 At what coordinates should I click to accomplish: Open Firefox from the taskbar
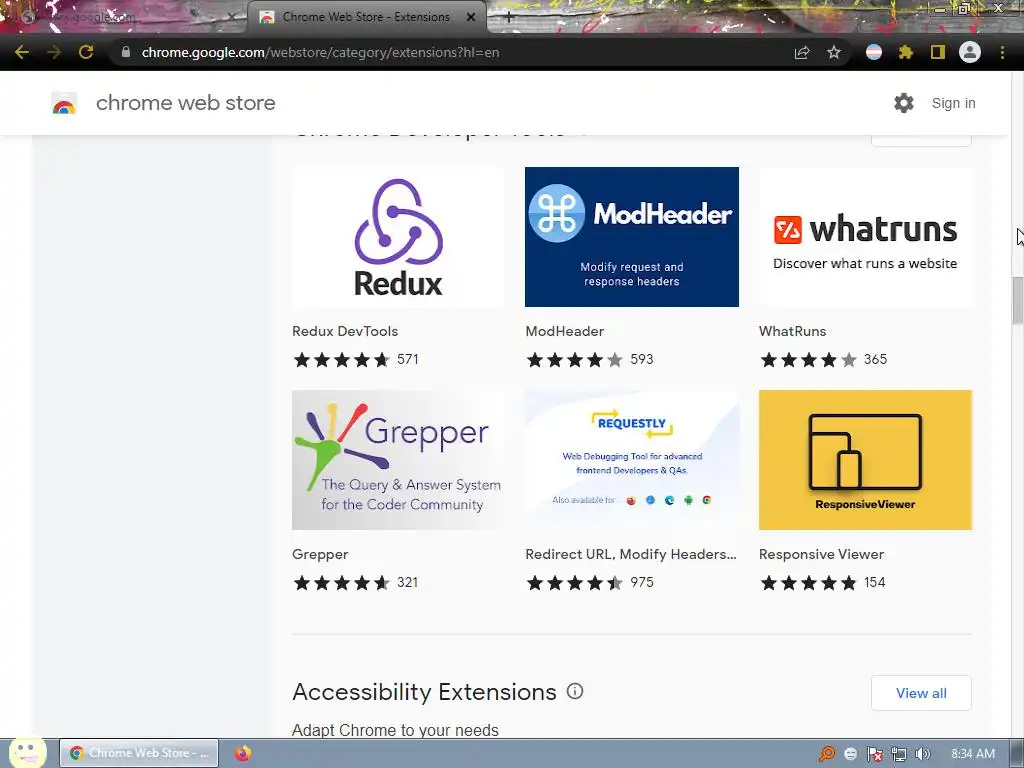click(x=243, y=753)
